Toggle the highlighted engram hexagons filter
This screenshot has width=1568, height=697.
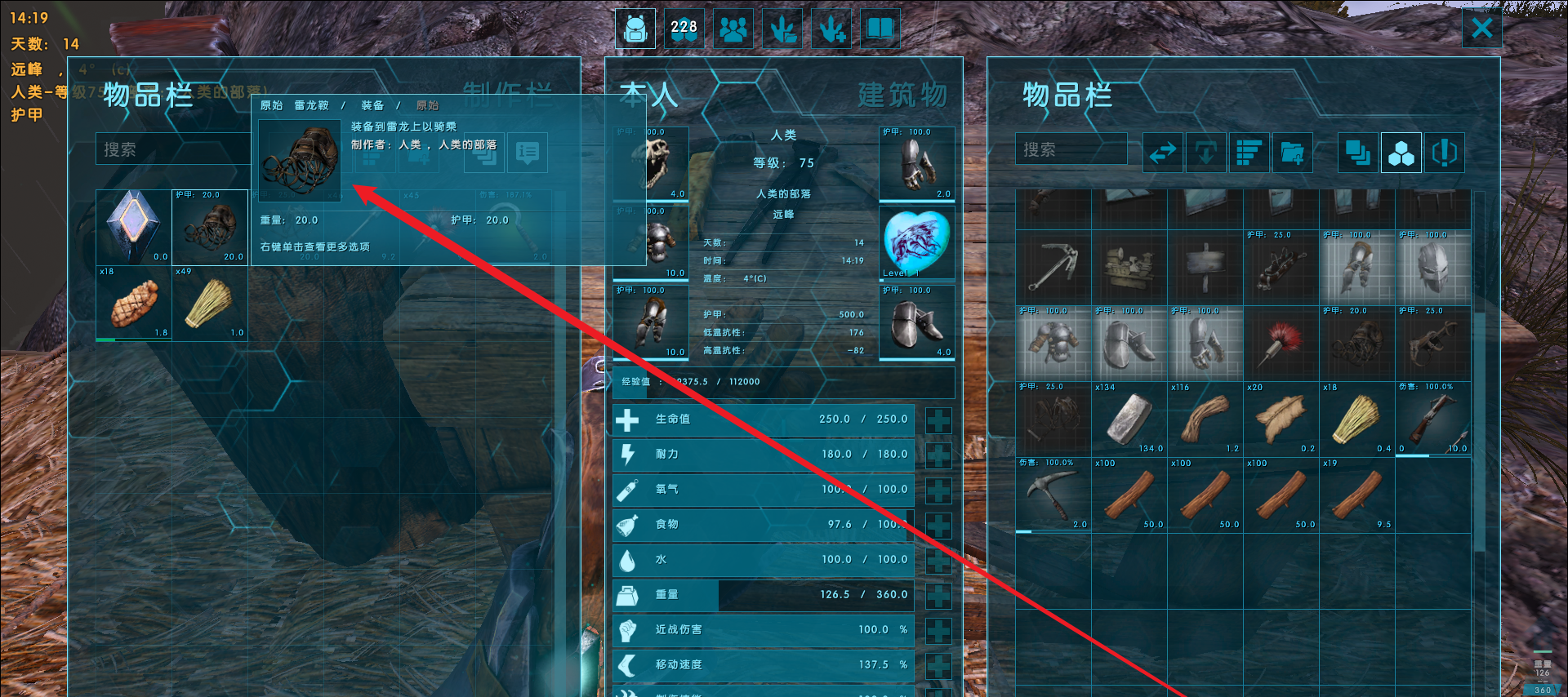point(1401,153)
